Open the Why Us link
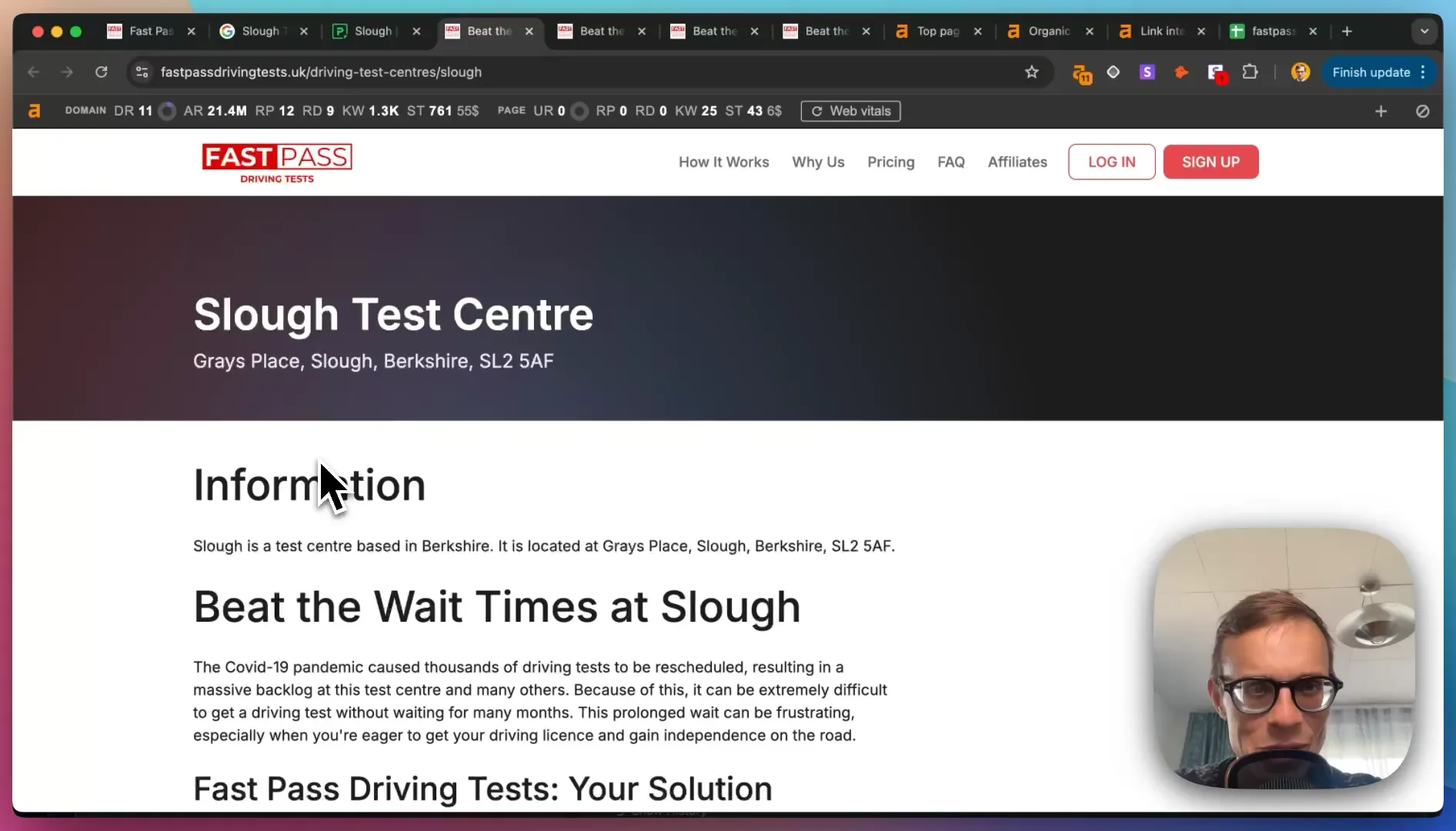The width and height of the screenshot is (1456, 831). [818, 162]
